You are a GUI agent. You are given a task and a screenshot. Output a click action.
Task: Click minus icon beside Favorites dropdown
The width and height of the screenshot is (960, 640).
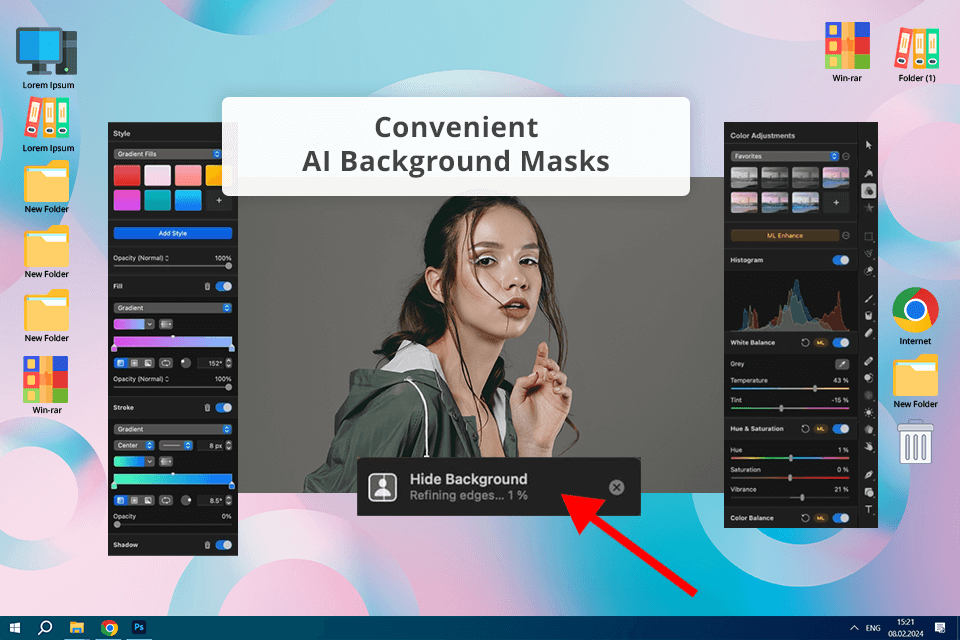coord(846,156)
